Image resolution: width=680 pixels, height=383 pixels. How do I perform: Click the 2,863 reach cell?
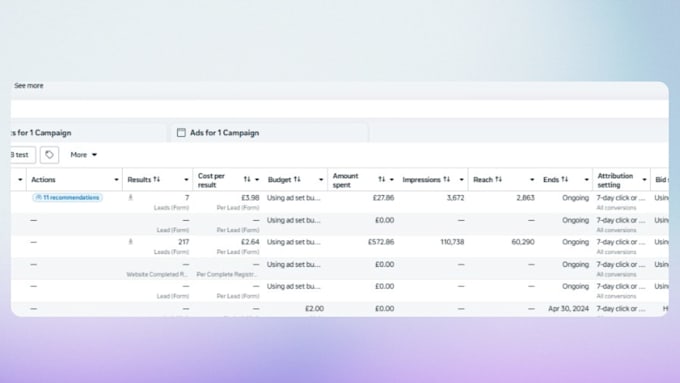tap(526, 198)
